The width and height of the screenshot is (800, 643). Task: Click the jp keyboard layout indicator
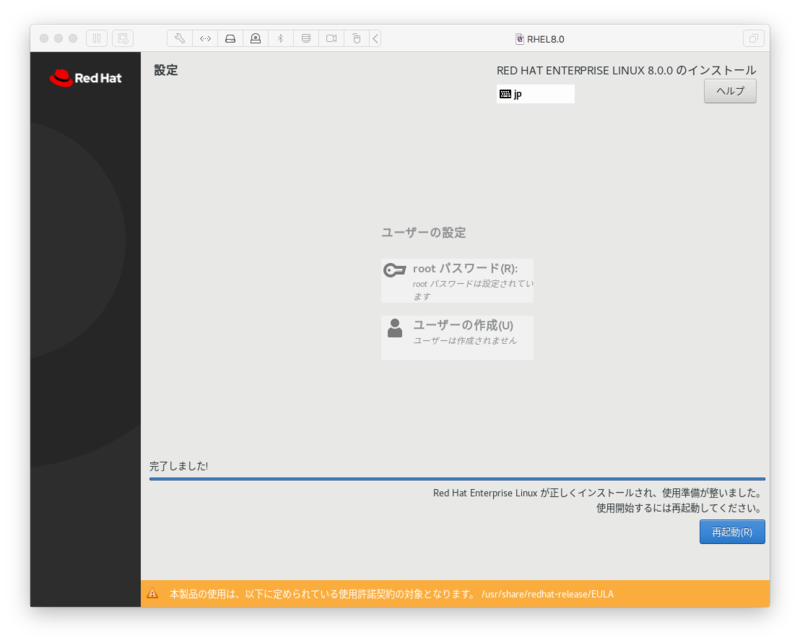tap(535, 94)
